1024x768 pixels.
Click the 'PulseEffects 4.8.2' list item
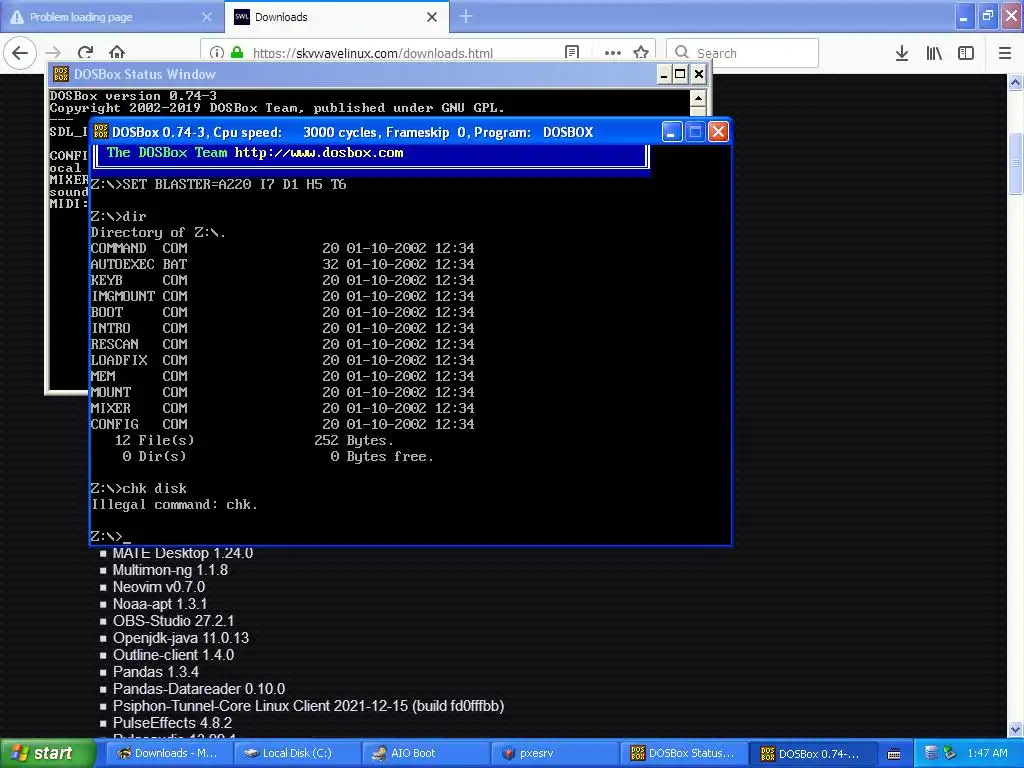click(x=172, y=723)
